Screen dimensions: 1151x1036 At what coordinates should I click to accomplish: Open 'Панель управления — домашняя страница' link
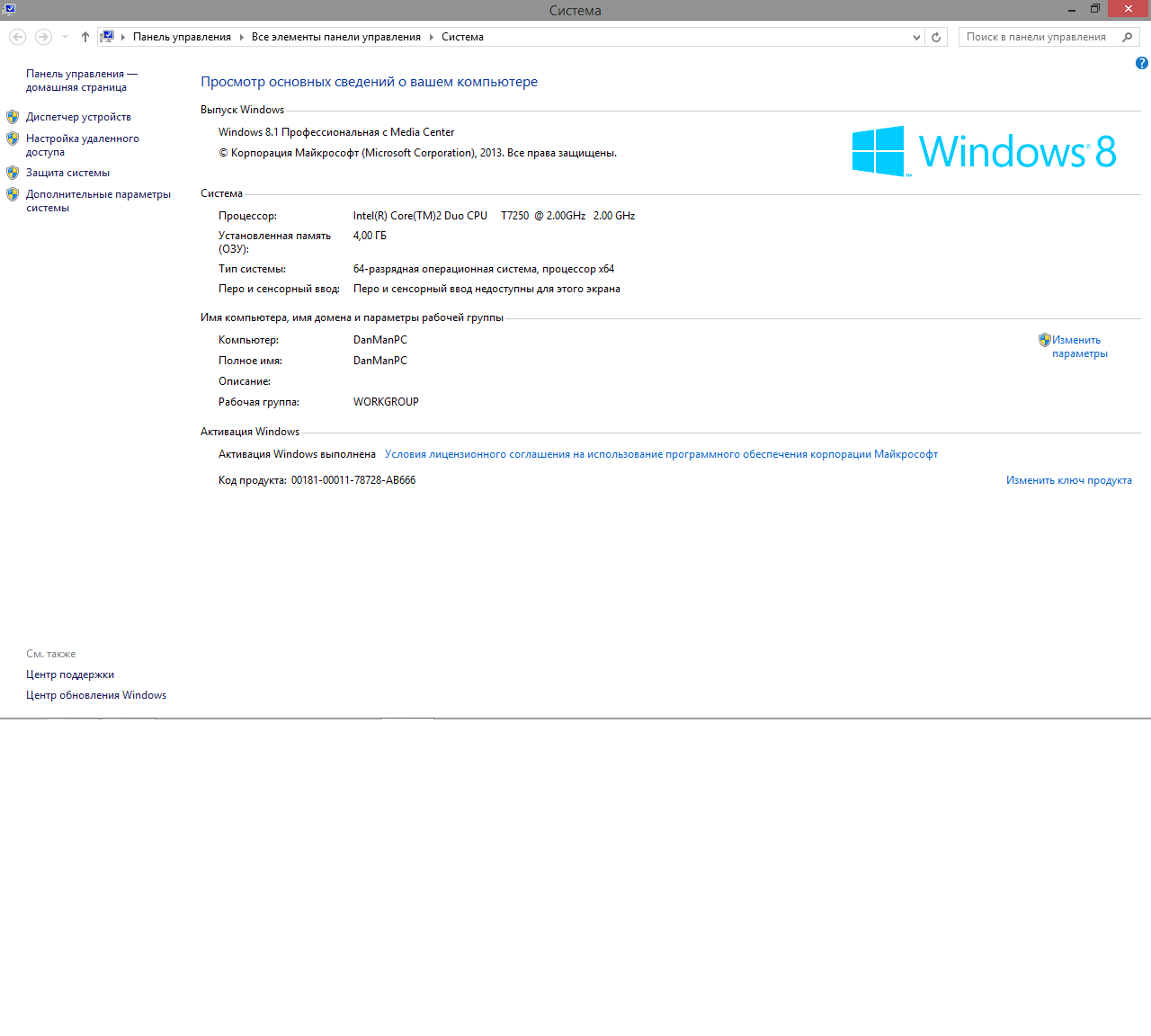pos(82,81)
